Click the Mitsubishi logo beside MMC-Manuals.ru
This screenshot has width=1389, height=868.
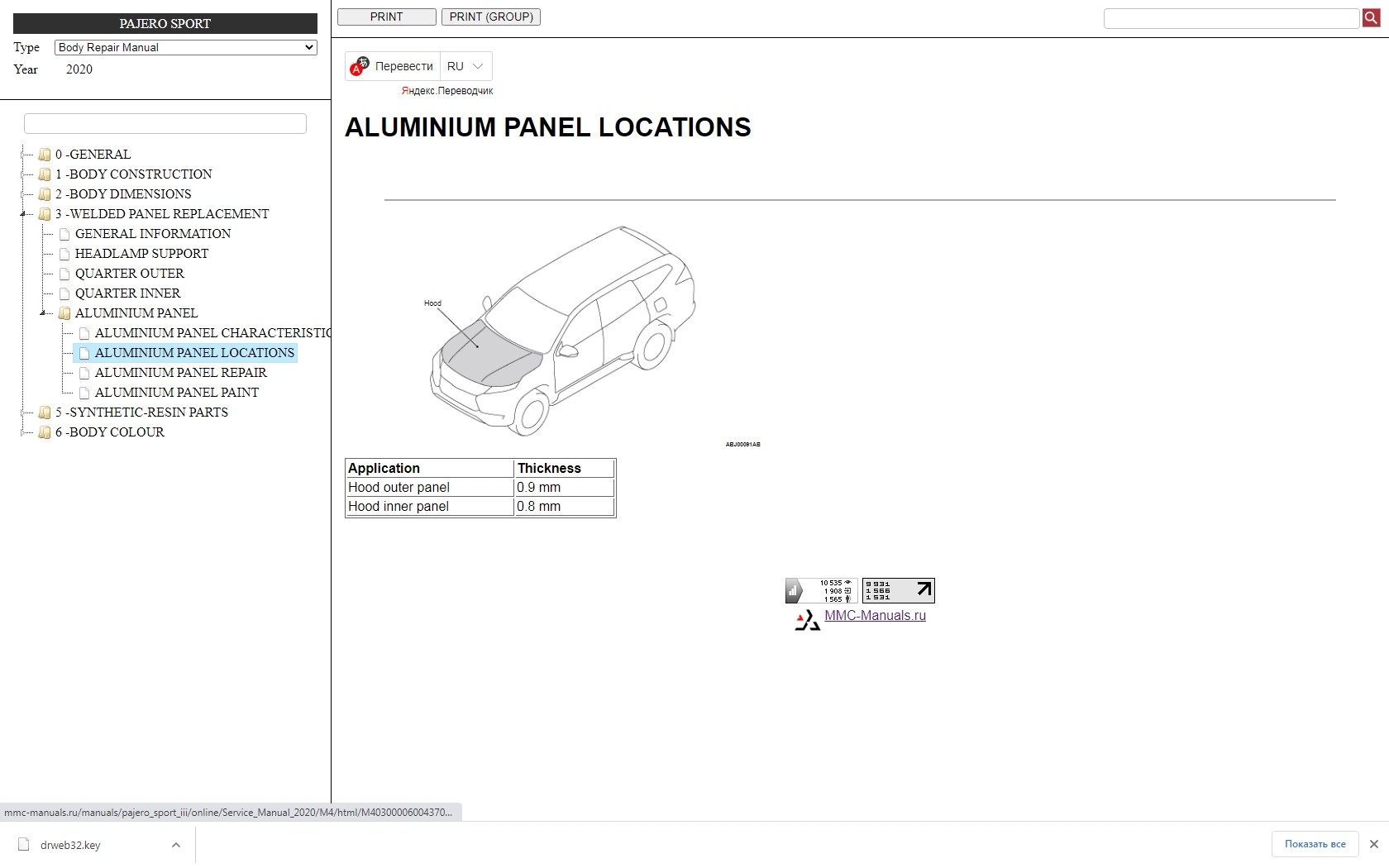pos(807,620)
